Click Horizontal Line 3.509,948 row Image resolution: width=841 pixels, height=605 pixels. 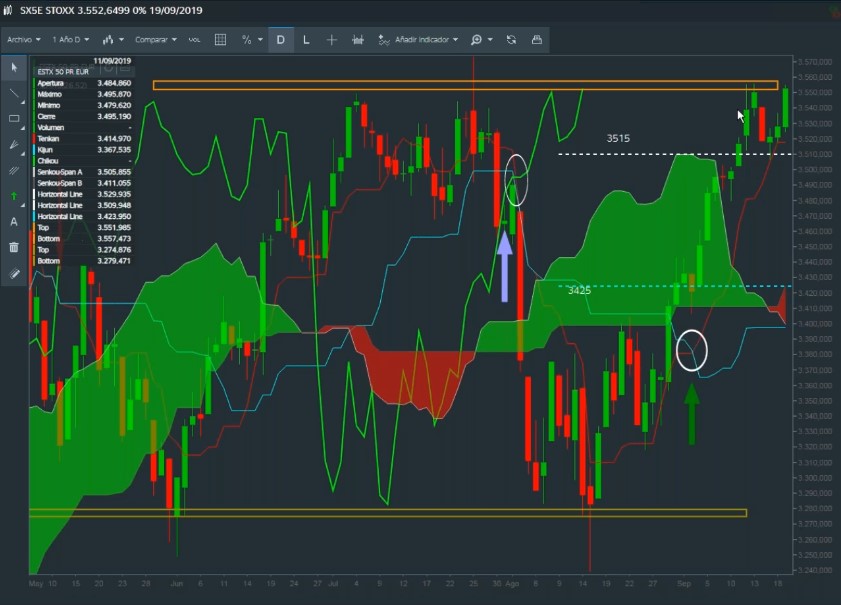point(83,205)
